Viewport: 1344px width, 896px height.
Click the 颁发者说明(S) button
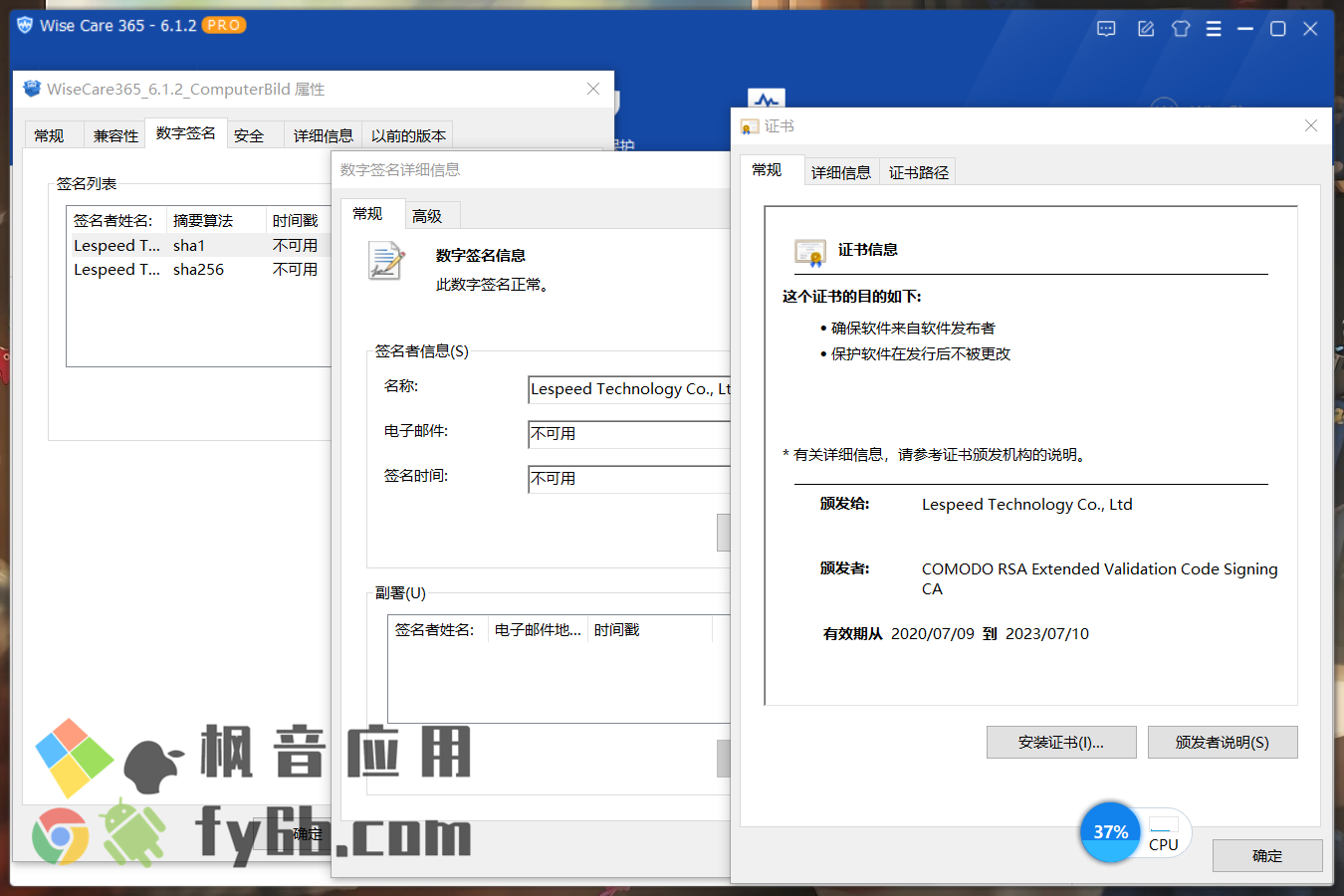point(1223,743)
